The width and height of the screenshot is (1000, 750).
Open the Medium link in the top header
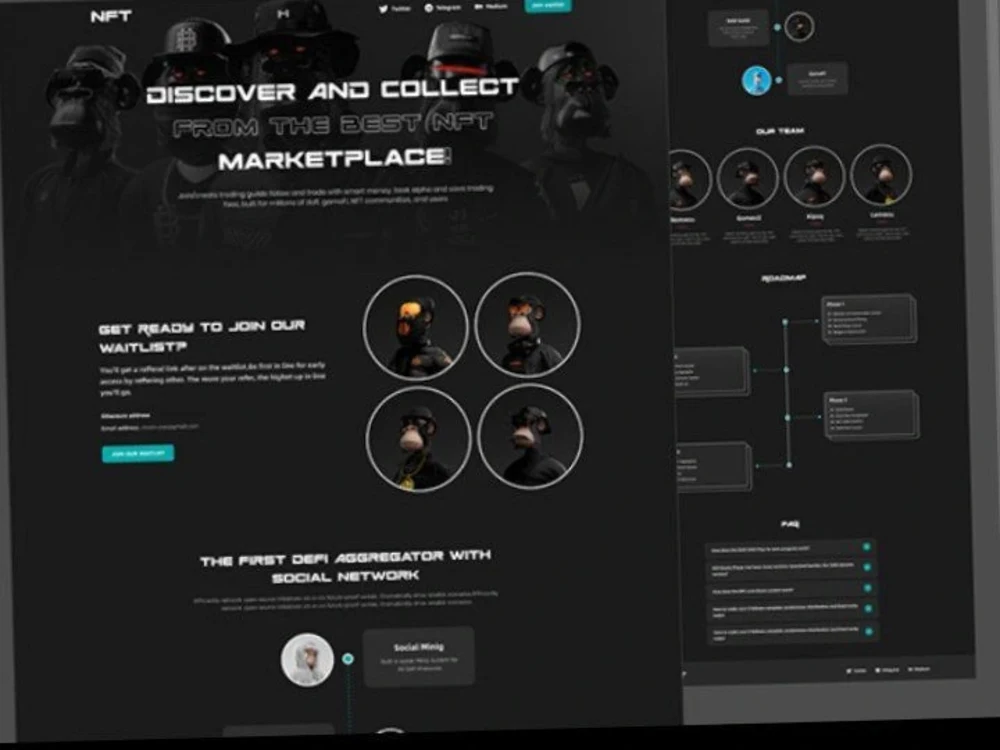tap(491, 6)
